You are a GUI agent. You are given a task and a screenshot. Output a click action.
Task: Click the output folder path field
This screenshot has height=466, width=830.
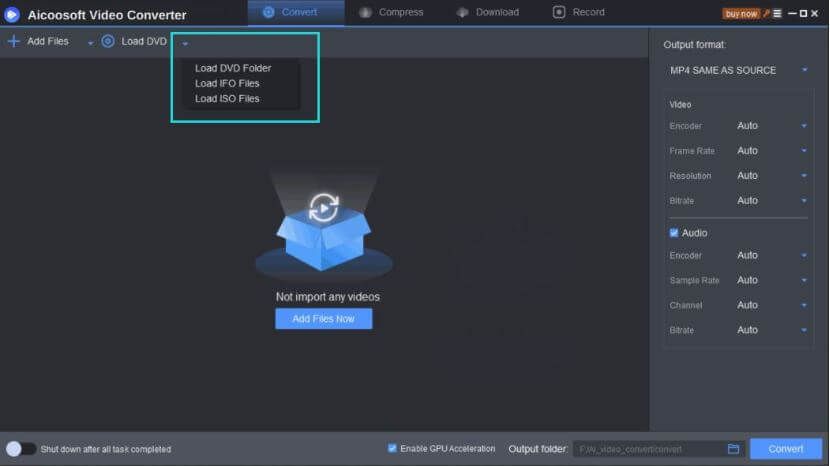pyautogui.click(x=645, y=449)
